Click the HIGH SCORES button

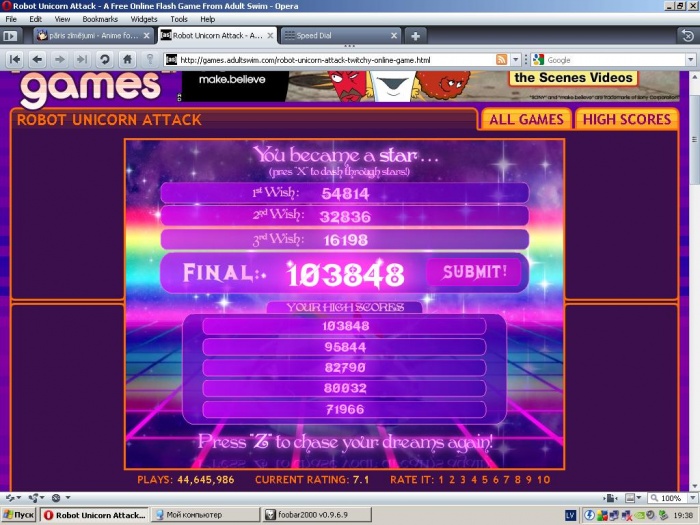point(626,119)
